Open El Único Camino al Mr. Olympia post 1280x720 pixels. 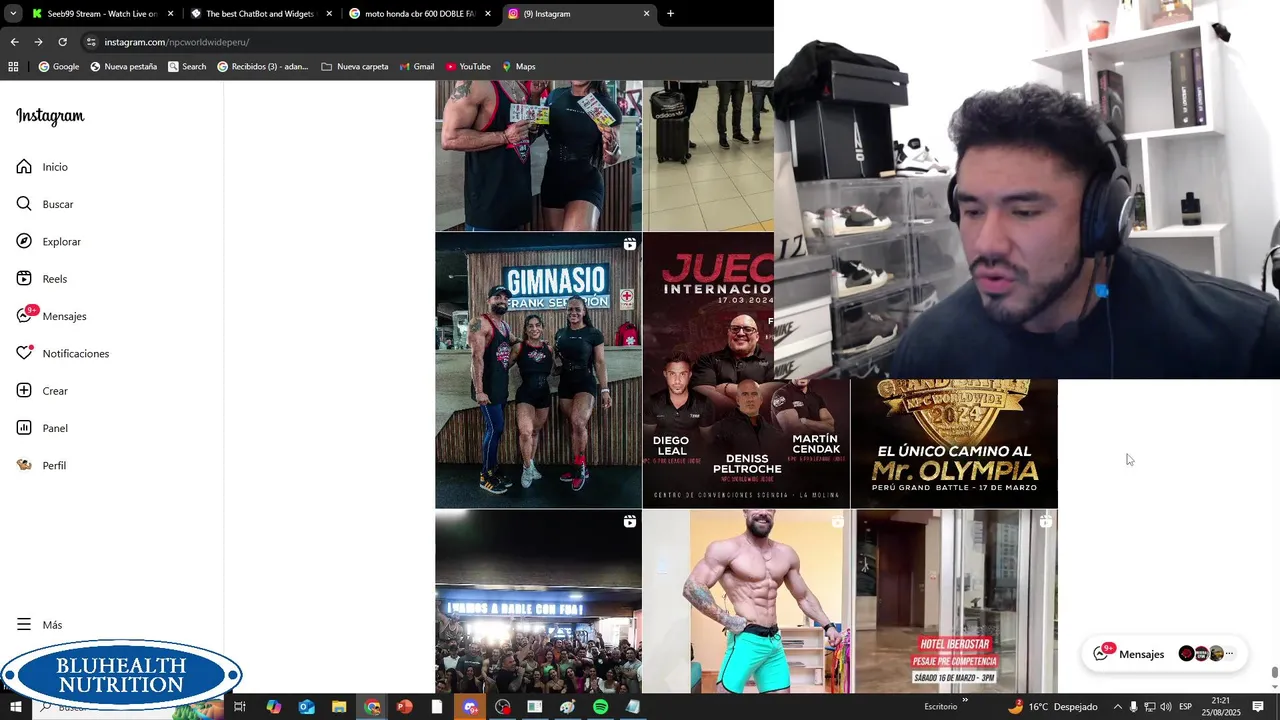[x=954, y=444]
